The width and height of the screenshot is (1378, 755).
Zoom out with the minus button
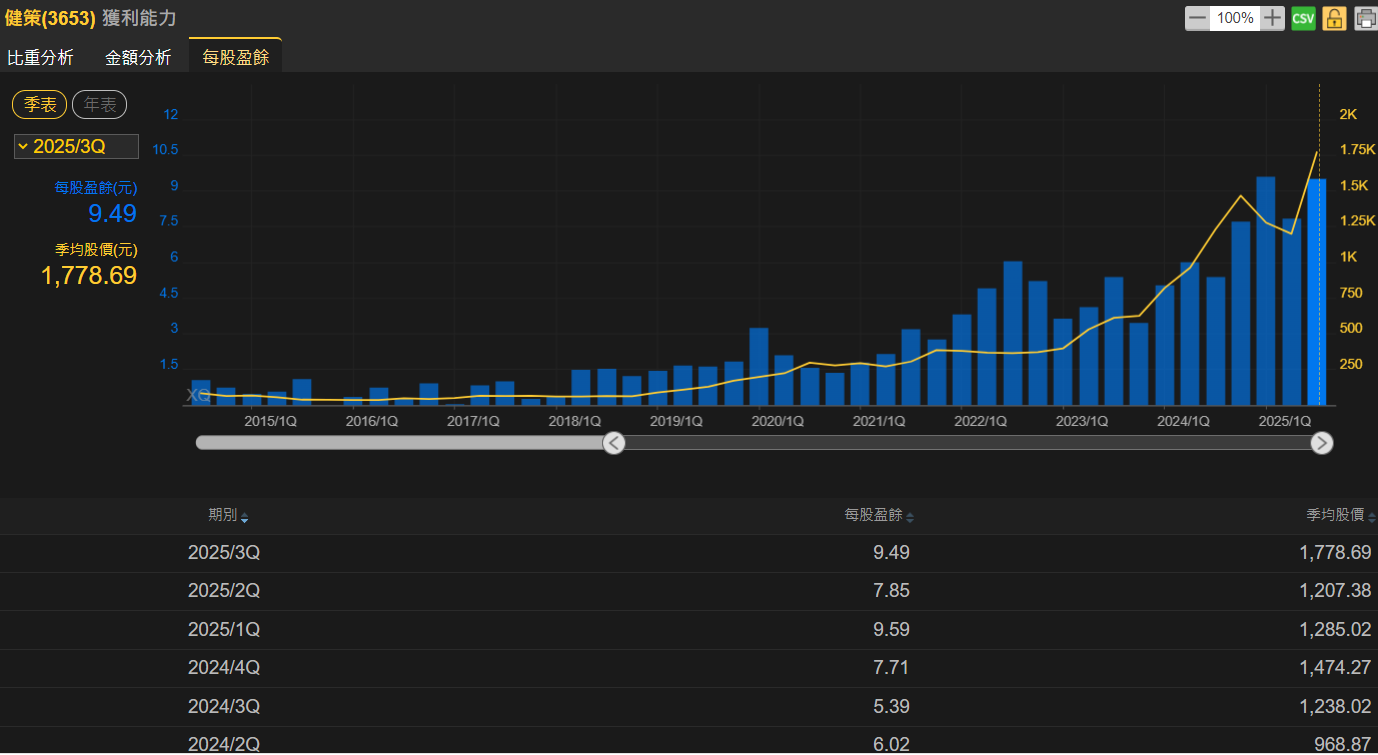tap(1197, 18)
